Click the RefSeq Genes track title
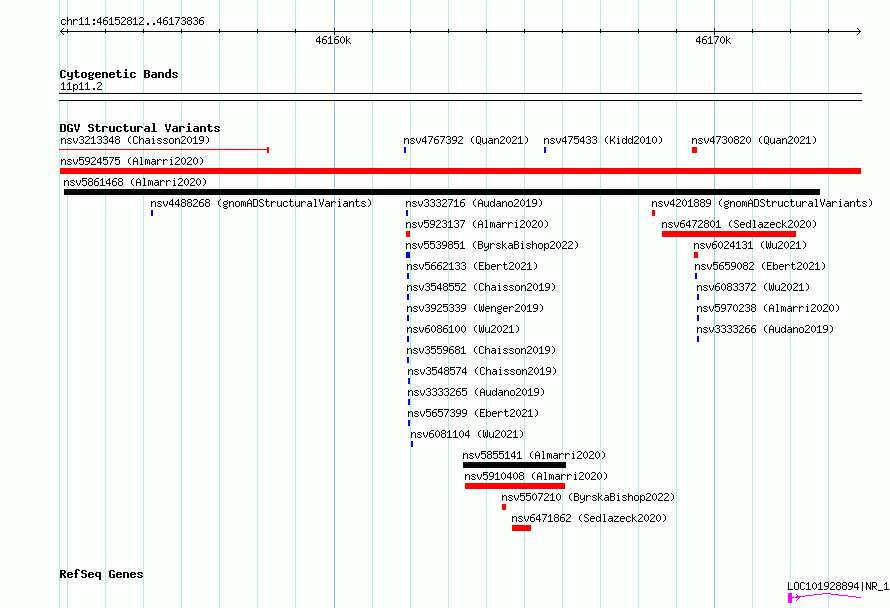The width and height of the screenshot is (890, 608). [x=101, y=575]
